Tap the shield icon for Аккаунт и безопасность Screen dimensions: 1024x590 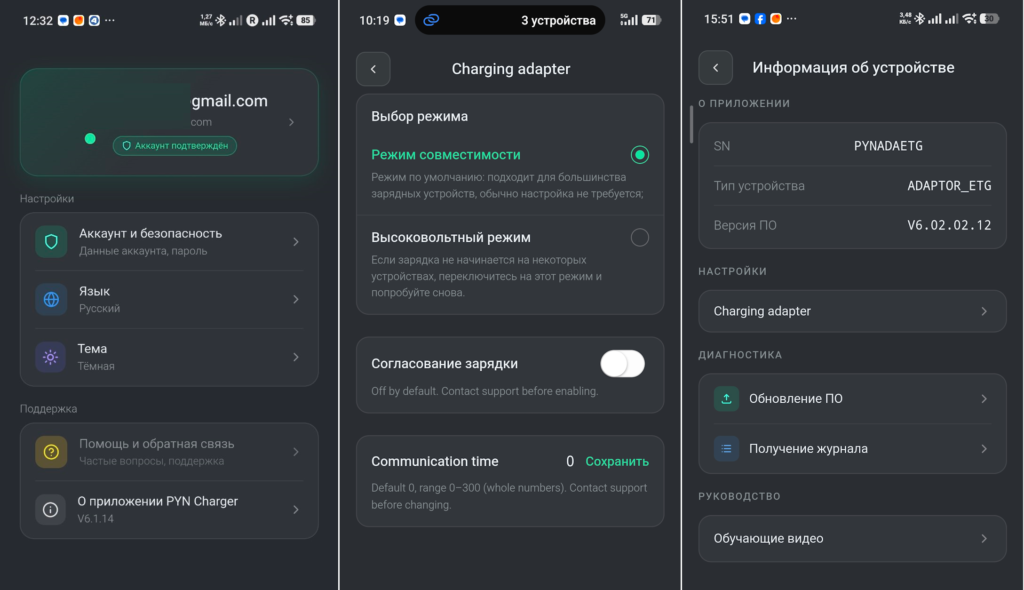[x=51, y=242]
